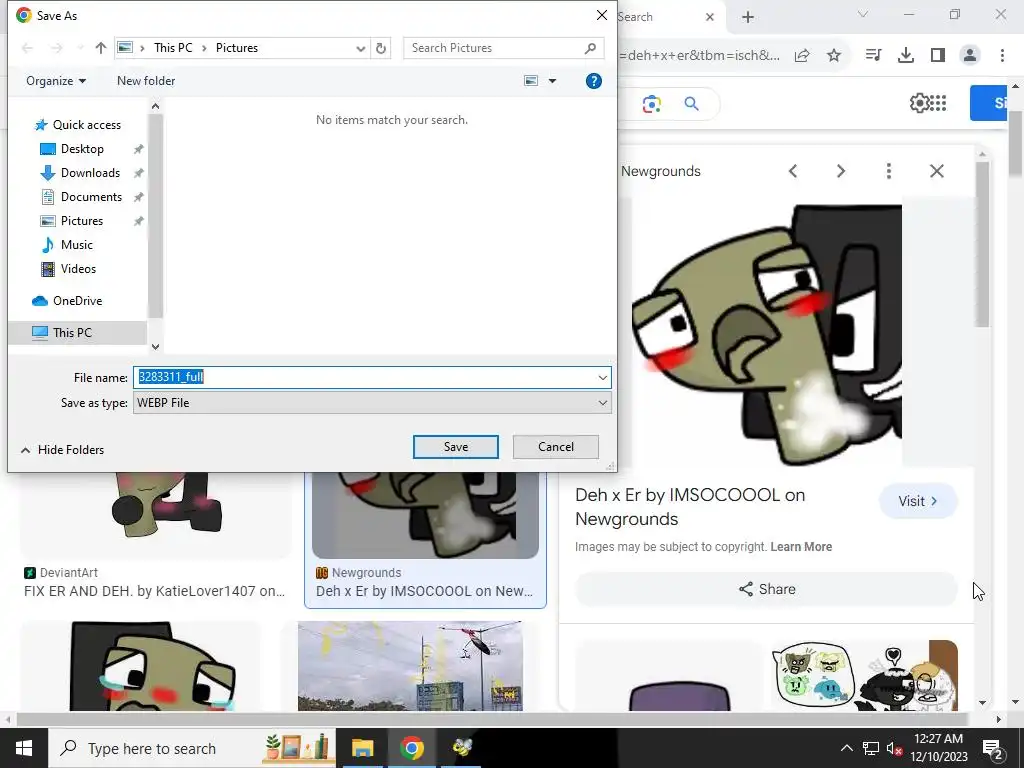Click the Save button in Save As dialog

click(455, 447)
